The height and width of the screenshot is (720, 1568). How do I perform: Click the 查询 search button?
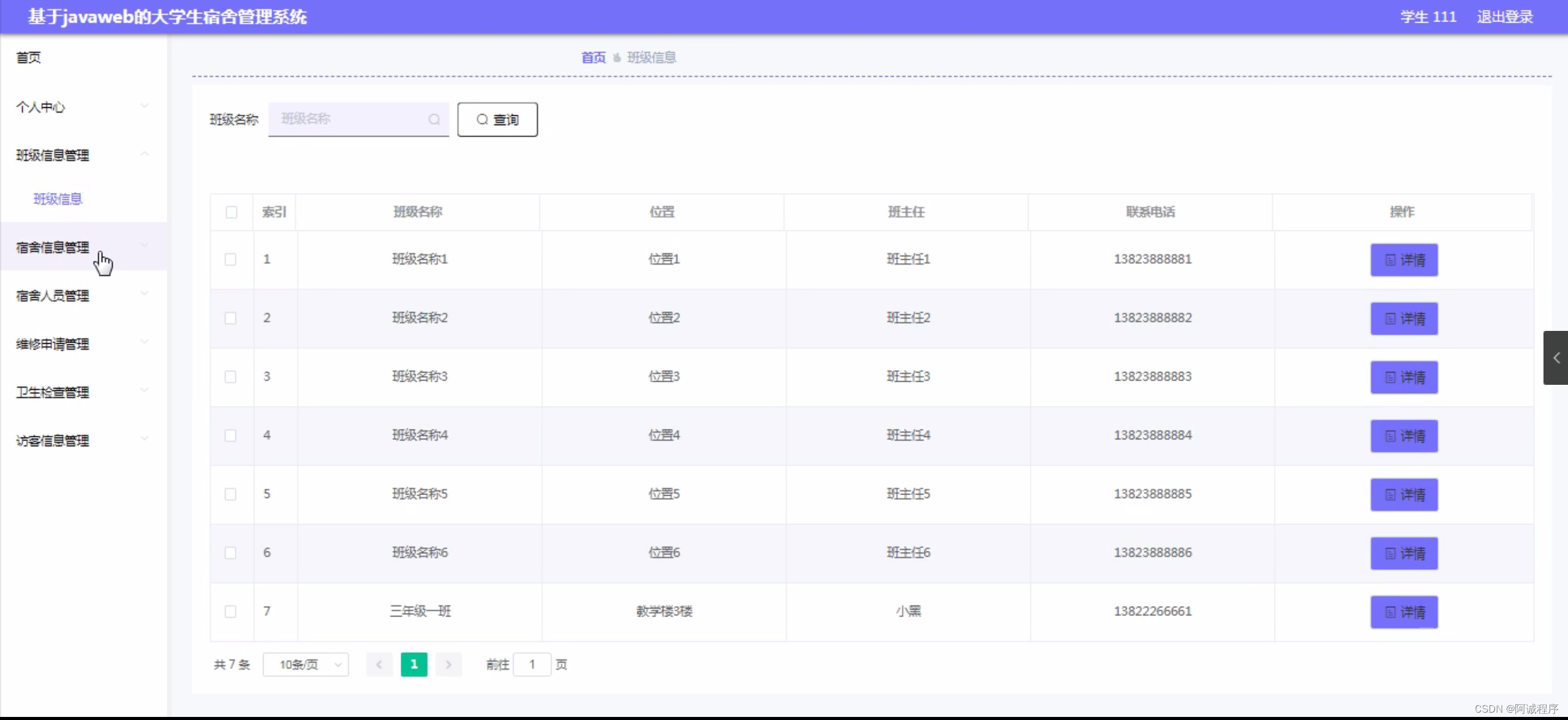click(497, 119)
